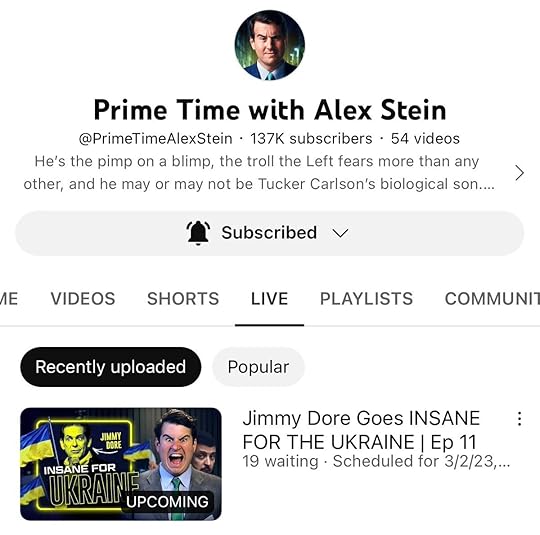This screenshot has width=540, height=535.
Task: Click the notification bell icon
Action: coord(198,233)
